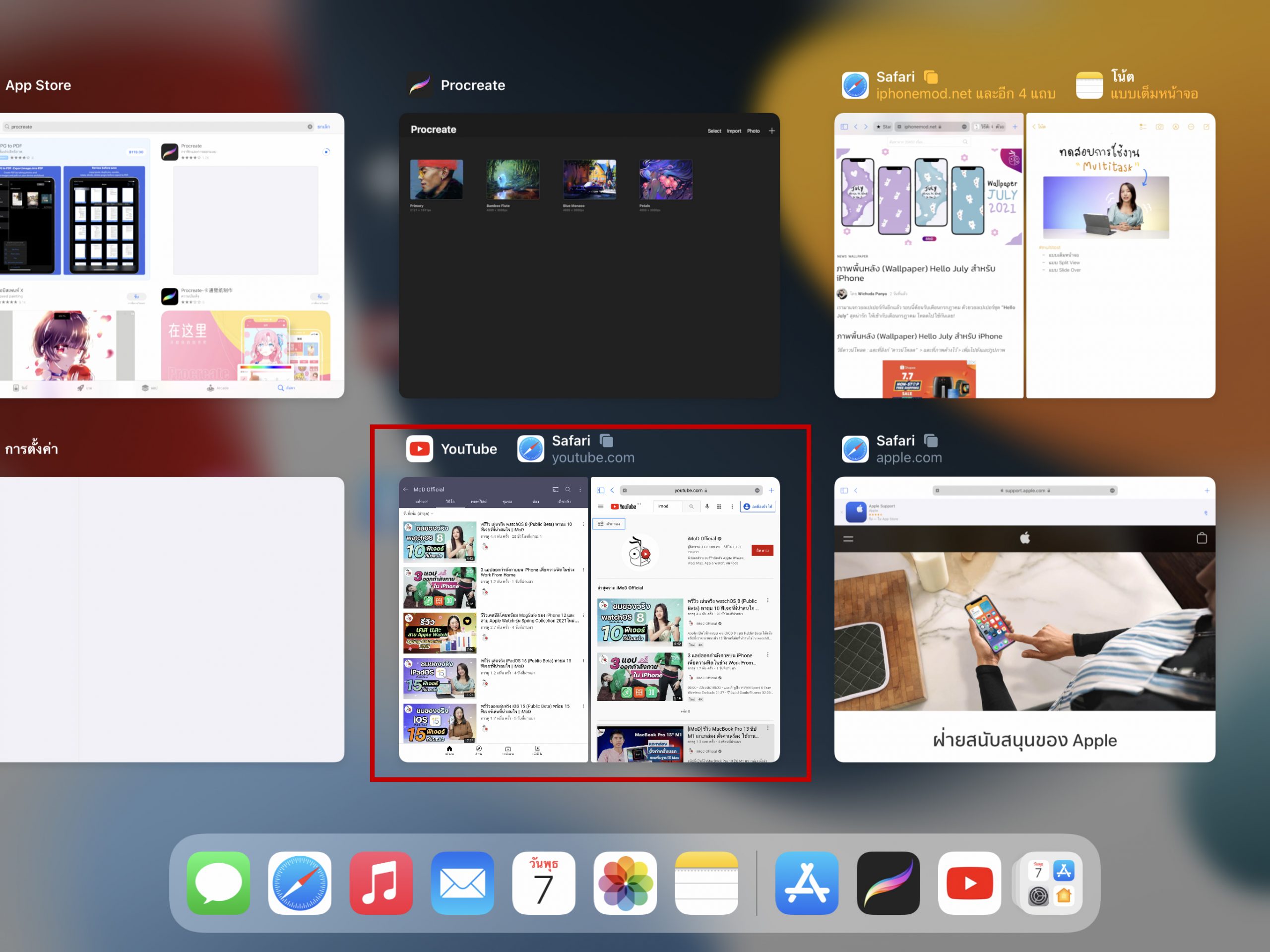The image size is (1270, 952).
Task: Launch Procreate from the dock
Action: (888, 883)
